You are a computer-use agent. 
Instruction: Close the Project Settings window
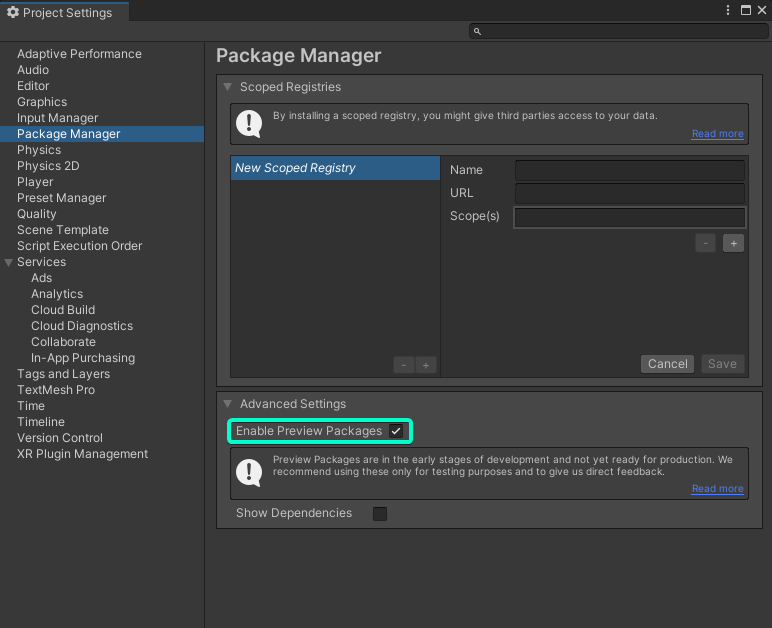click(762, 10)
